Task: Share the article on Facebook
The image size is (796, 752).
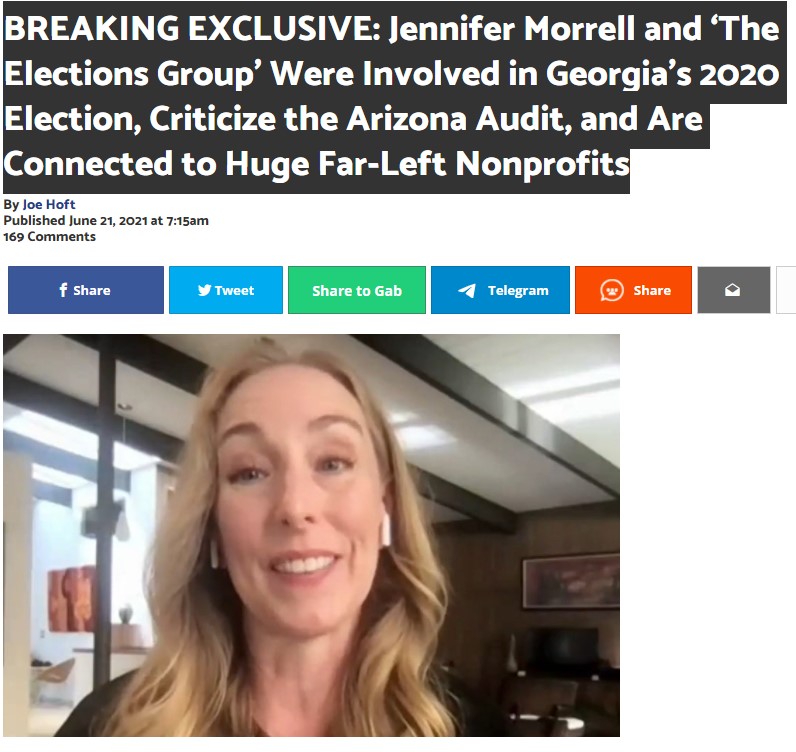Action: (x=86, y=290)
